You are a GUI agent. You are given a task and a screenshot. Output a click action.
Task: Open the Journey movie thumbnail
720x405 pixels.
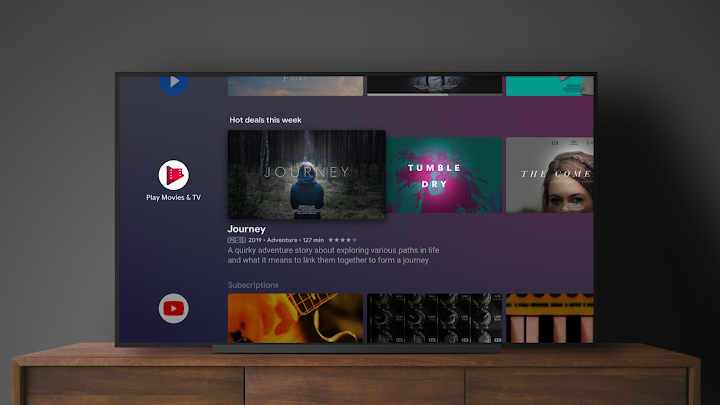(307, 174)
